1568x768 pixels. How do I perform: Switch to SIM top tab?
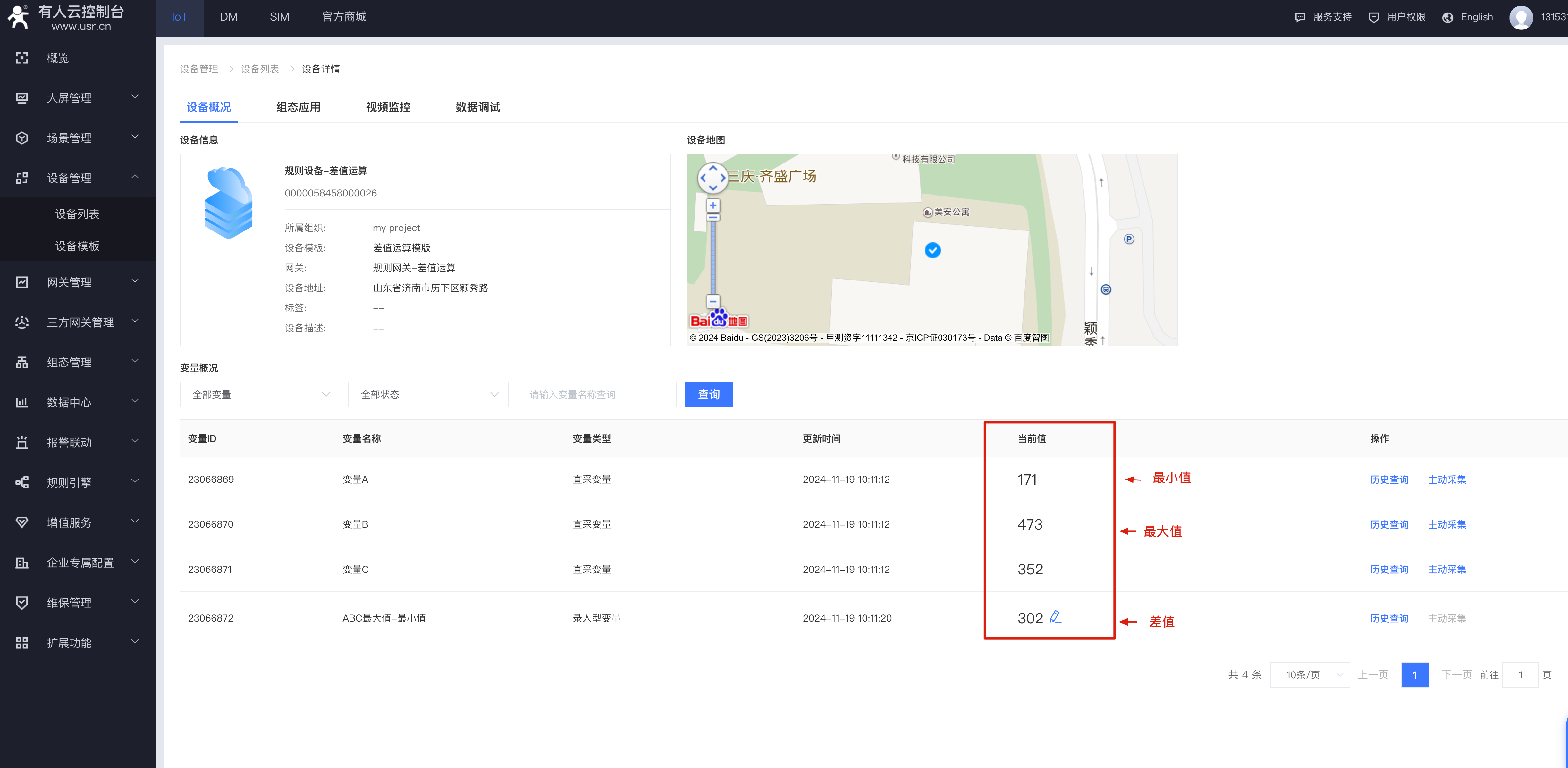(x=279, y=17)
